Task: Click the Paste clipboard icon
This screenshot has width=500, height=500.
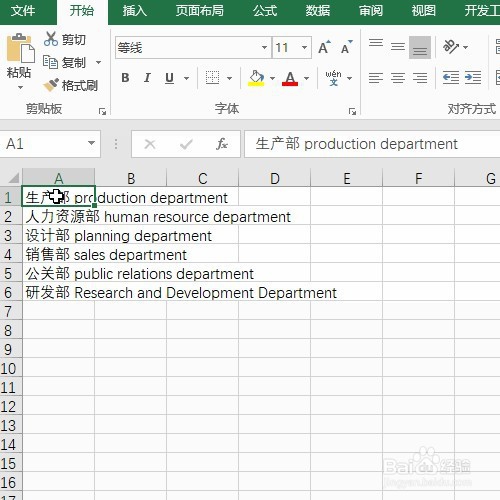Action: click(x=20, y=48)
